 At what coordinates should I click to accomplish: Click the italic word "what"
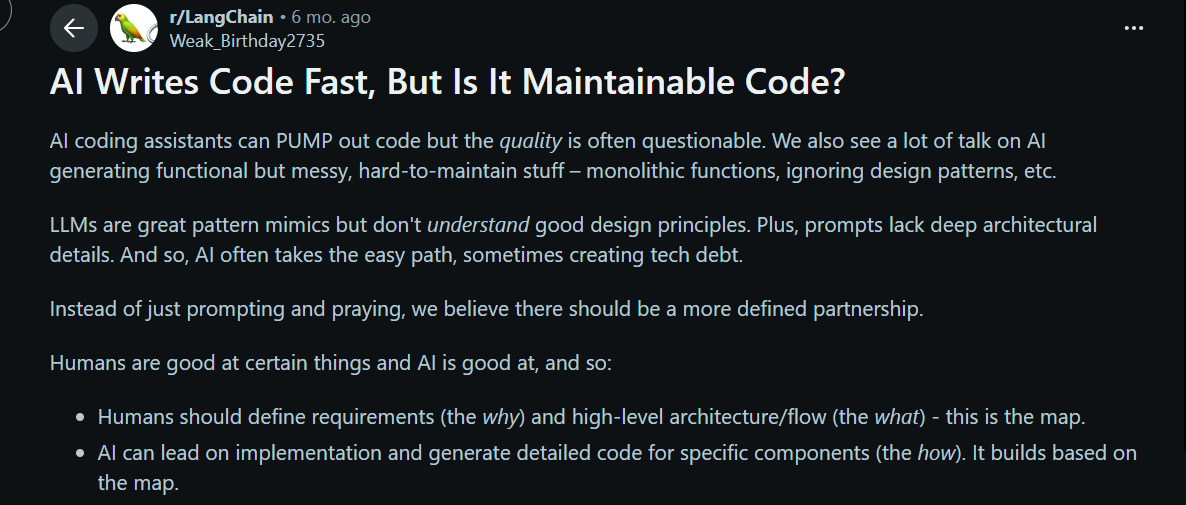tap(894, 417)
